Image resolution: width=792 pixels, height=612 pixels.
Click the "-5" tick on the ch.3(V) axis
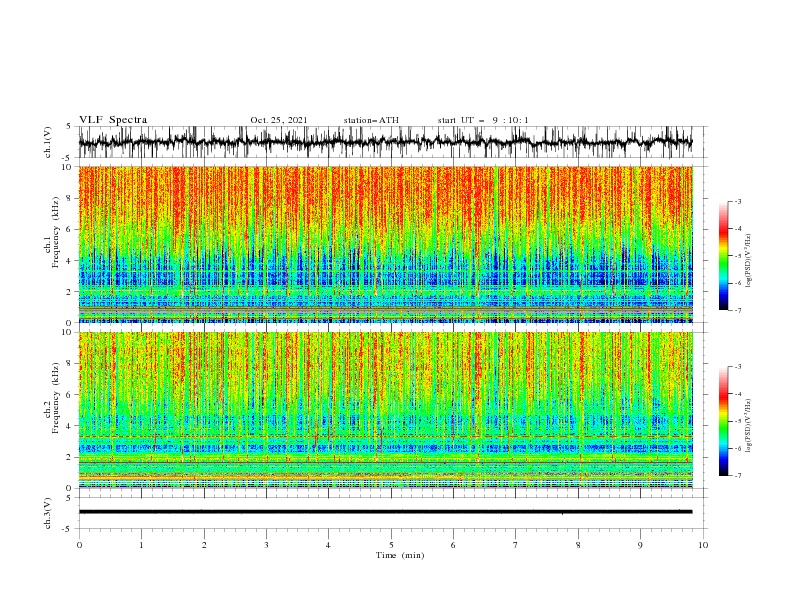coord(68,529)
